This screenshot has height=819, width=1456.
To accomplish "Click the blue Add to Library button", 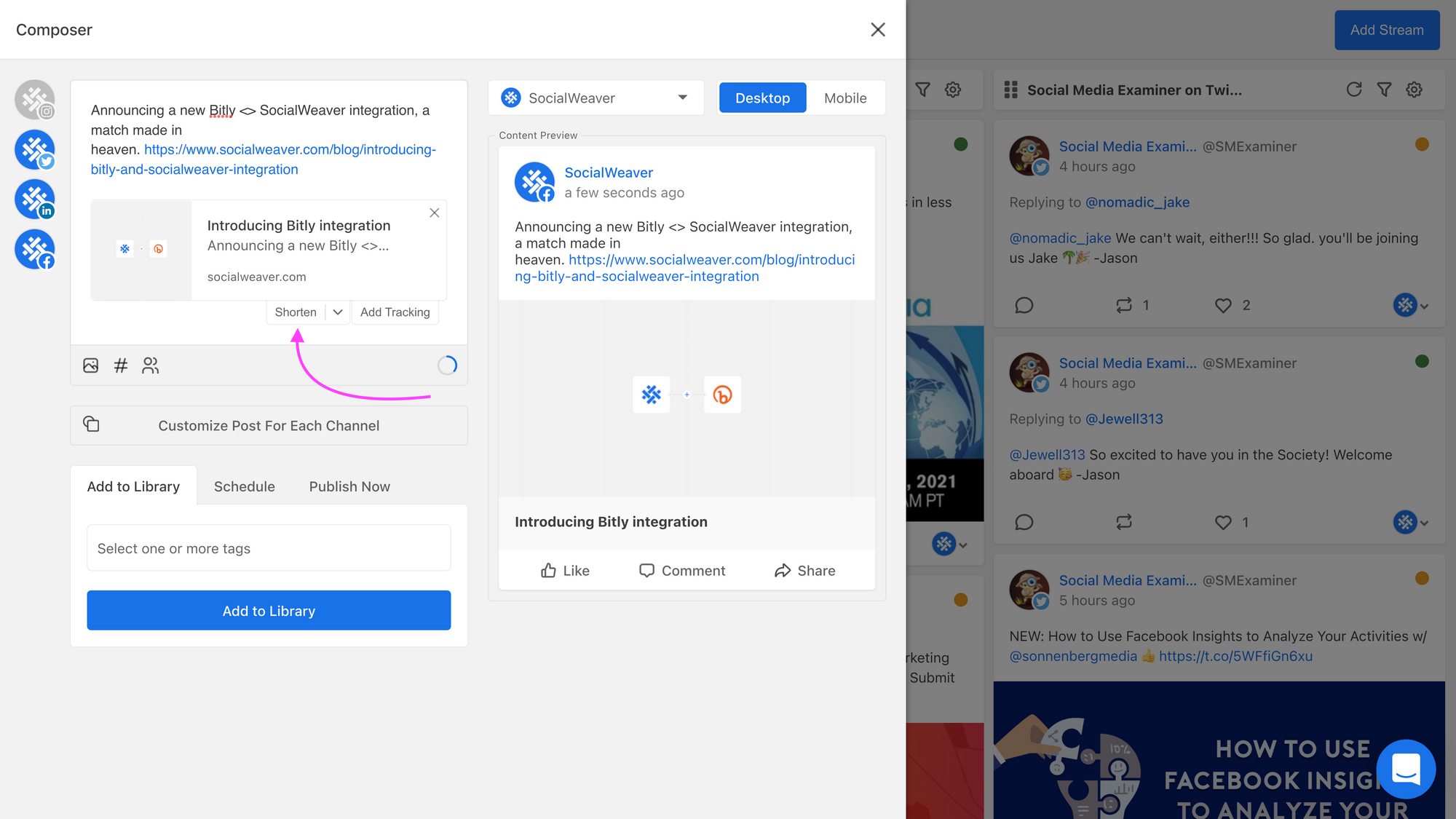I will 269,611.
